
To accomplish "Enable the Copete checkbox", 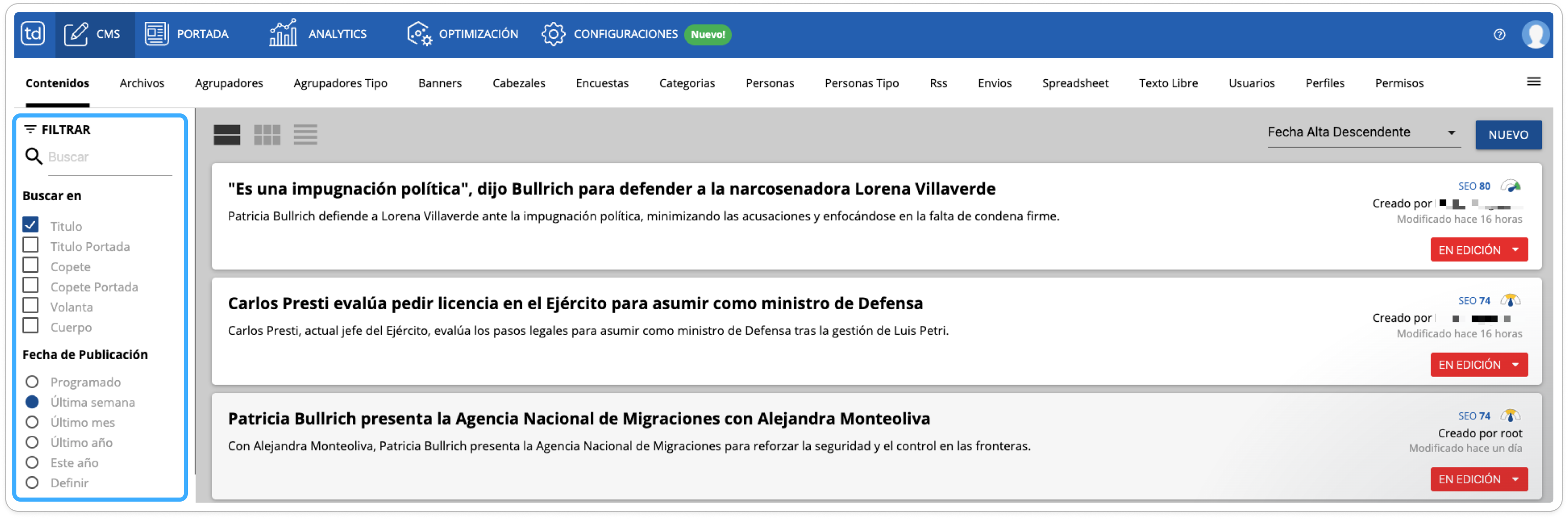I will coord(31,266).
